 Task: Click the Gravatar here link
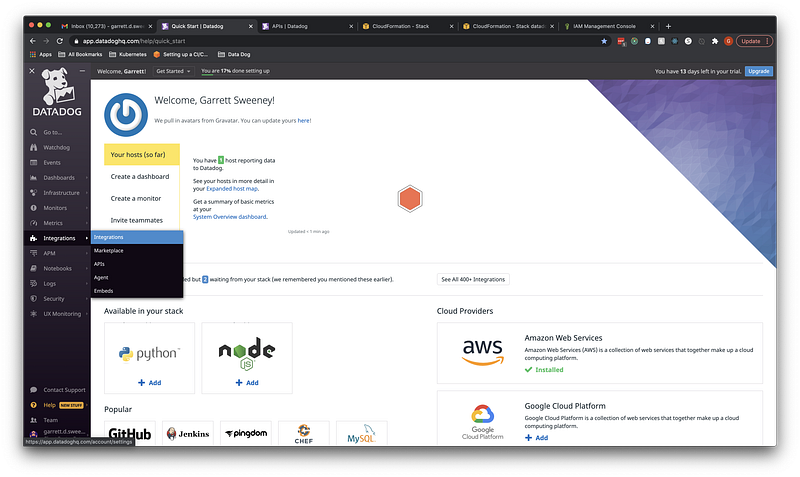pos(304,121)
